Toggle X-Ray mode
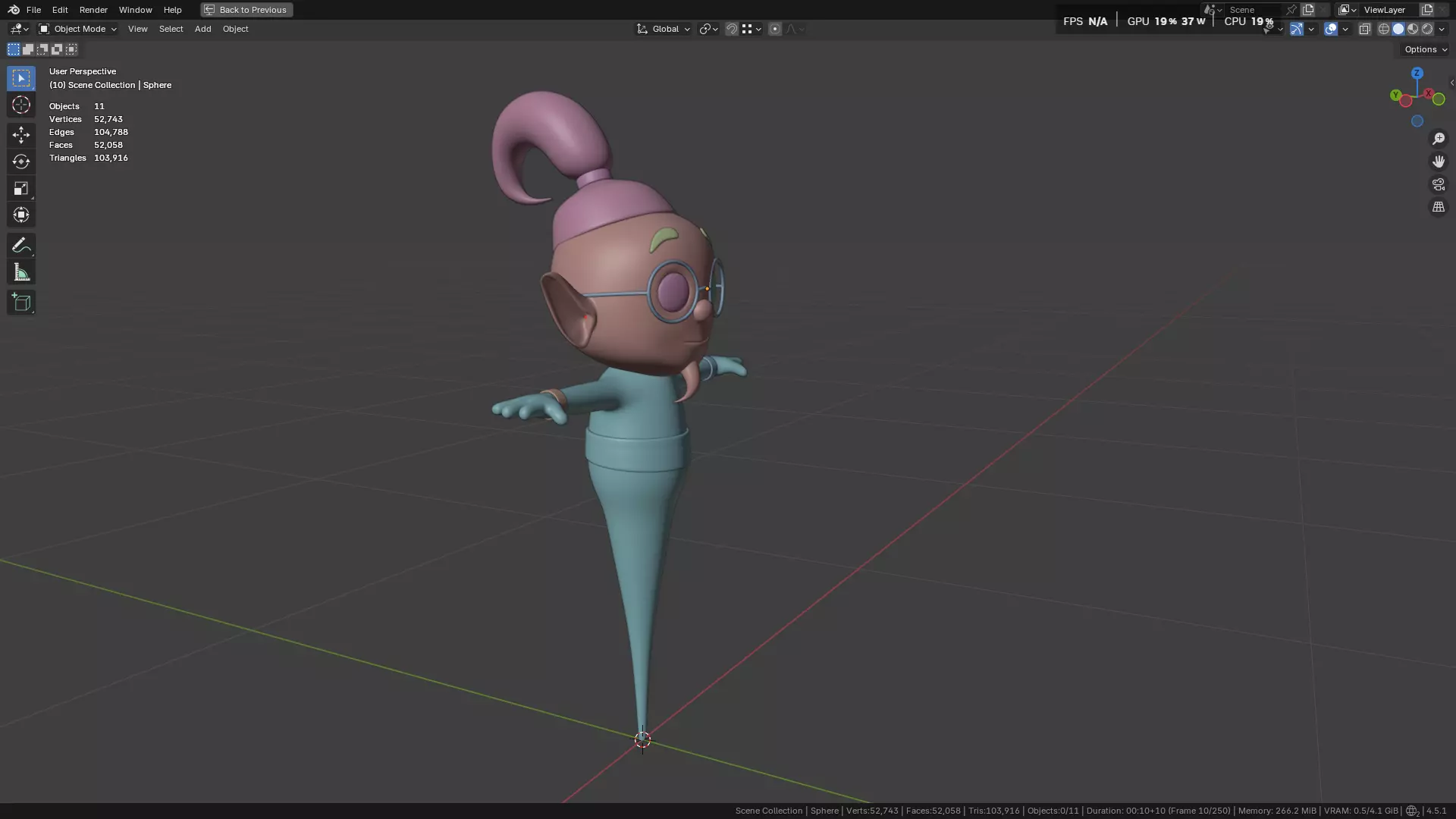1456x819 pixels. 1365,29
